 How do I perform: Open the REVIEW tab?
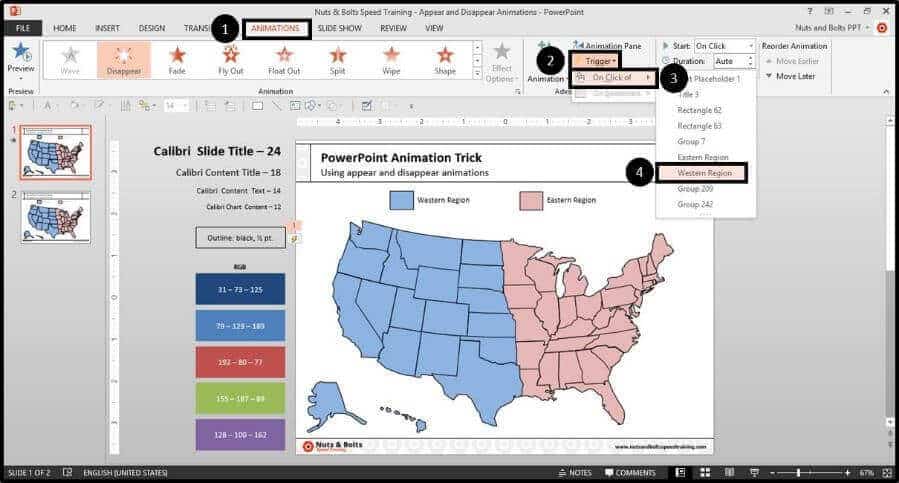pyautogui.click(x=393, y=28)
